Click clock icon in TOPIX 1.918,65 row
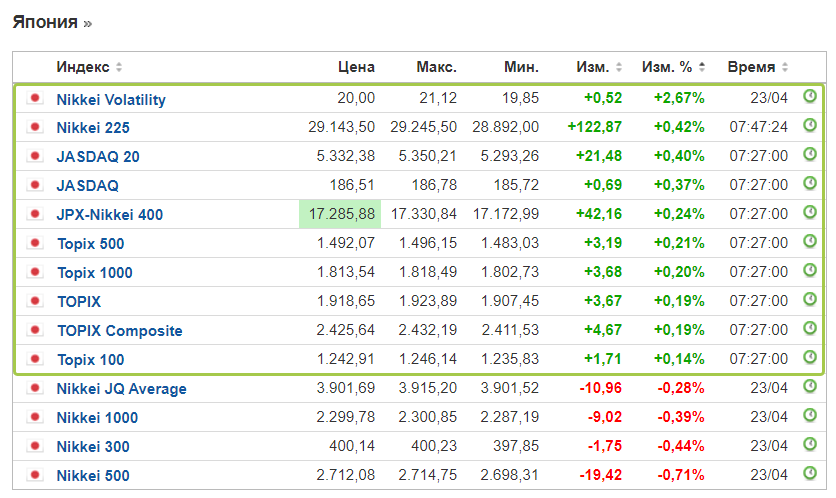Image resolution: width=836 pixels, height=498 pixels. (x=809, y=299)
